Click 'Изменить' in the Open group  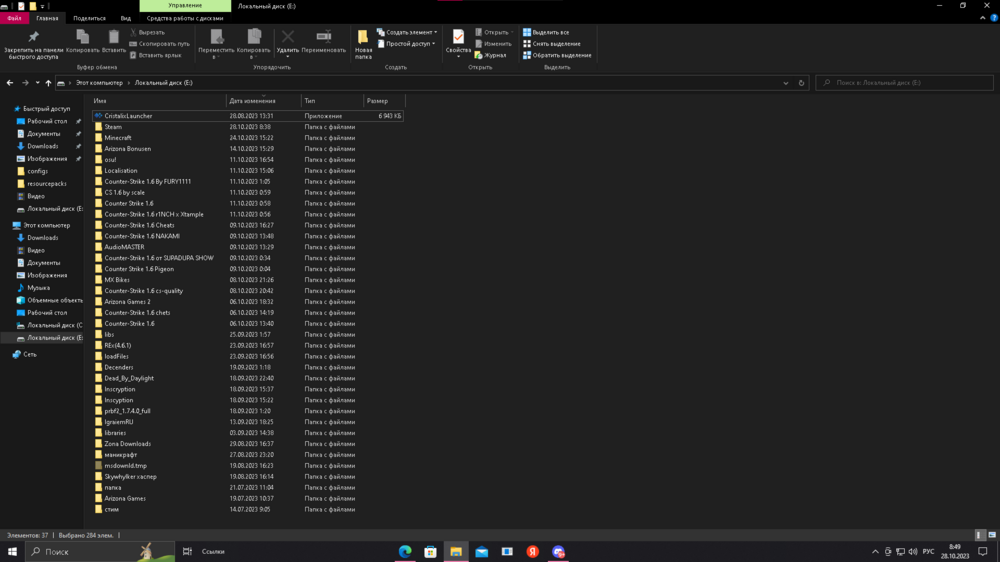[493, 43]
